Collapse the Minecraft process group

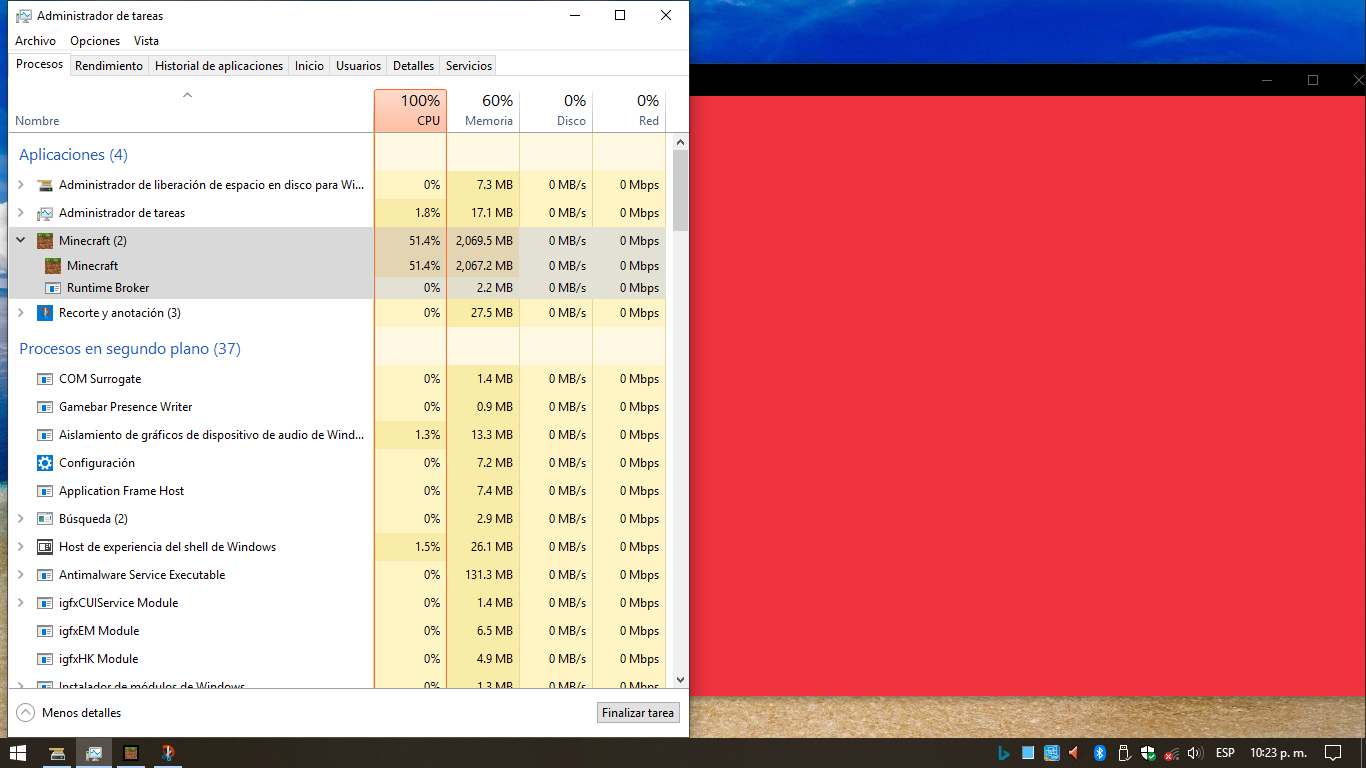pyautogui.click(x=21, y=240)
